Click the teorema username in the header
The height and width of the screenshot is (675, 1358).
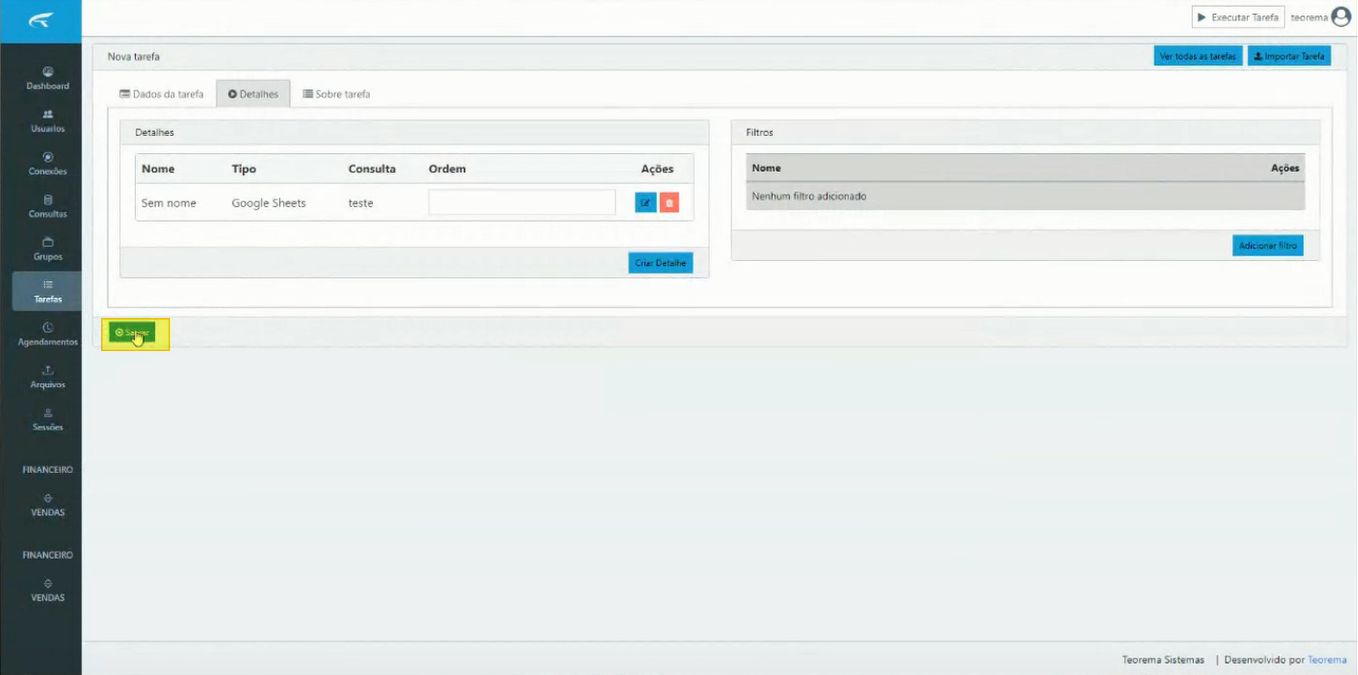1309,17
